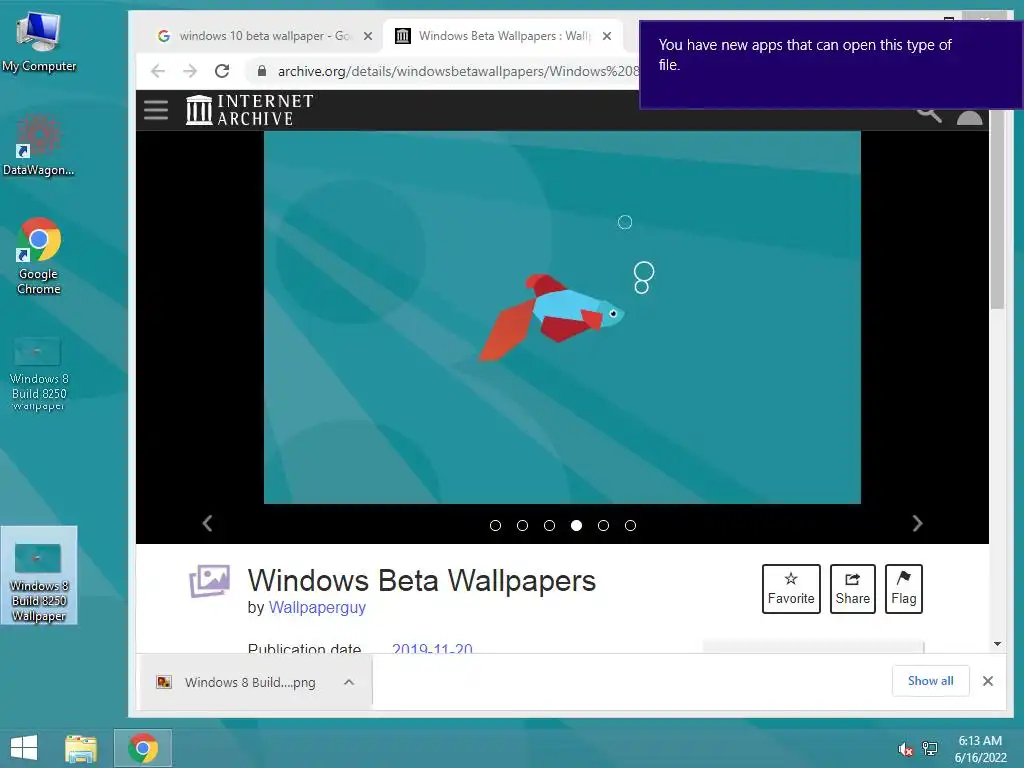This screenshot has width=1024, height=768.
Task: Click the archive.org URL address field
Action: [x=458, y=71]
